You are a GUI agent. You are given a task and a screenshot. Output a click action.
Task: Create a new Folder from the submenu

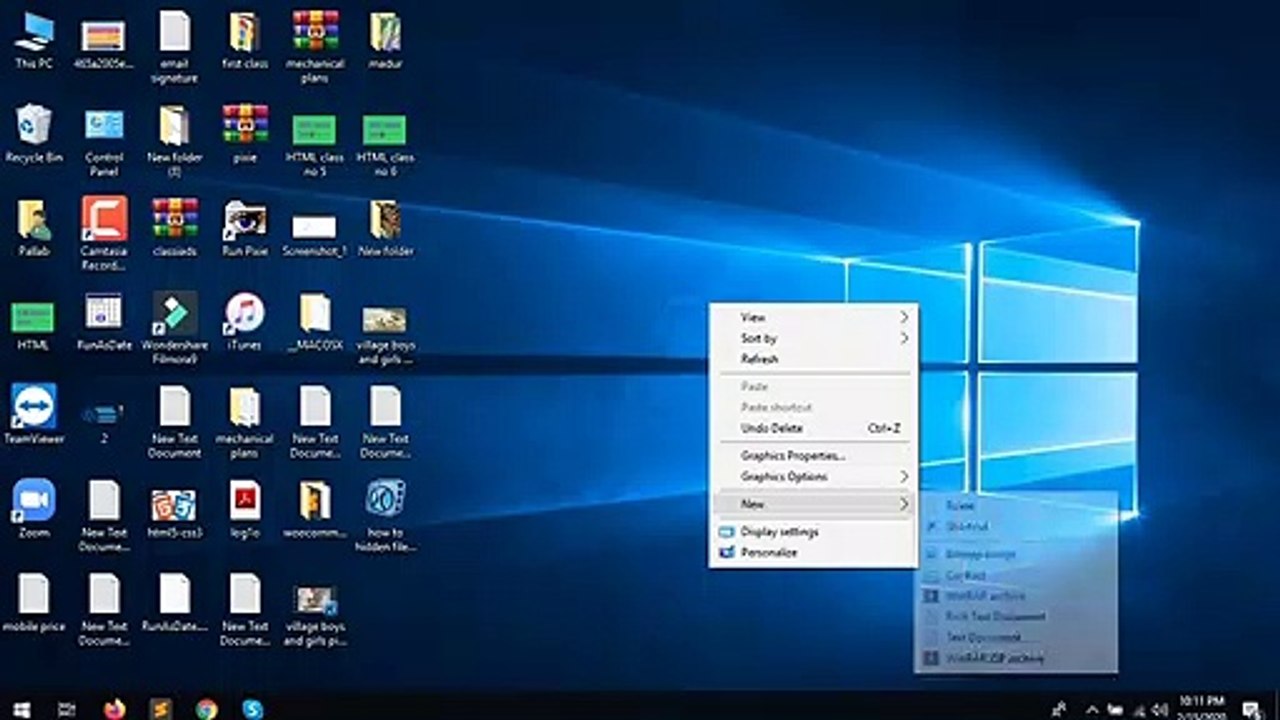click(x=1016, y=505)
